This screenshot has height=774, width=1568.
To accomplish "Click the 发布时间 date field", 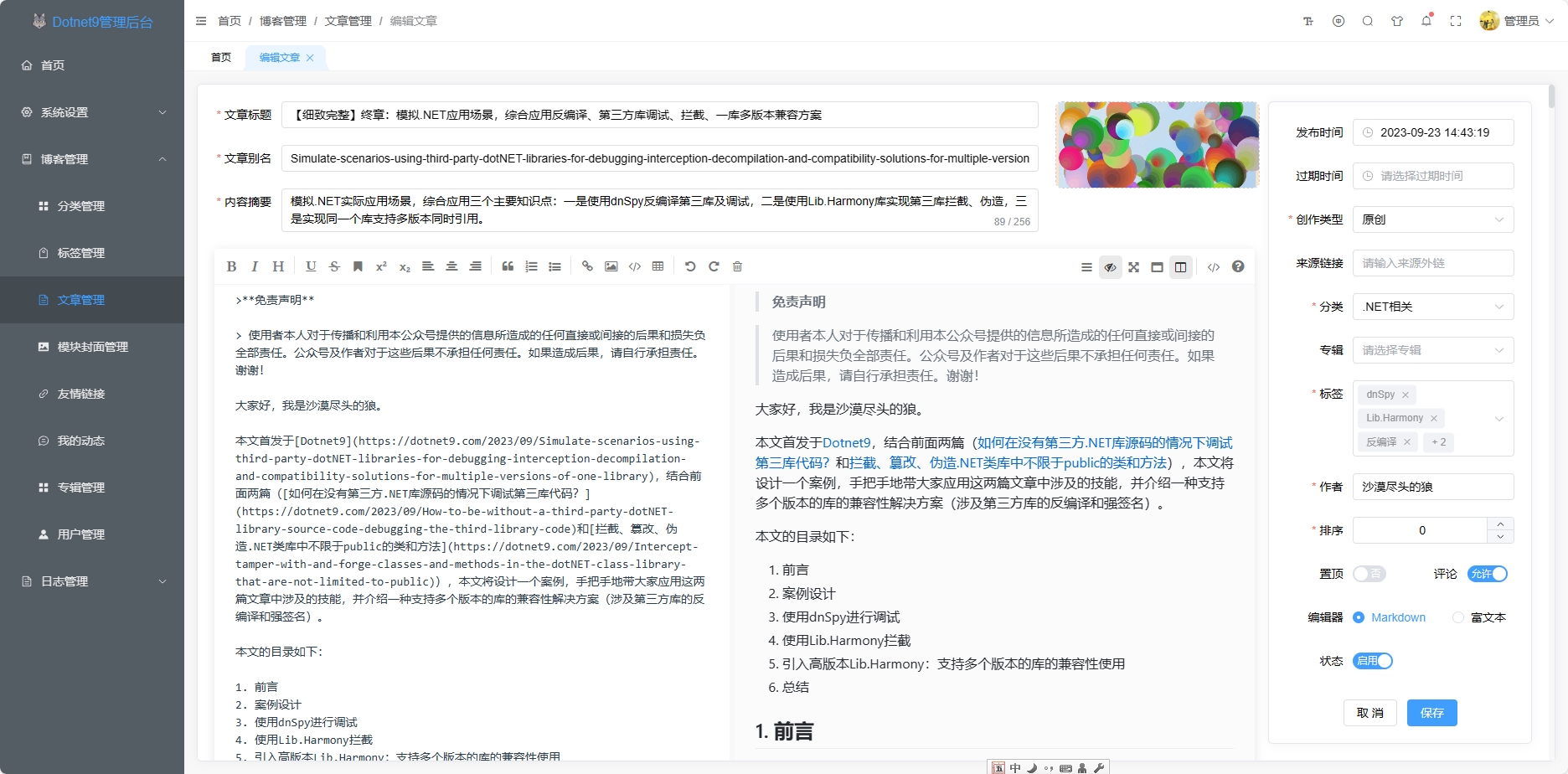I will pos(1433,132).
